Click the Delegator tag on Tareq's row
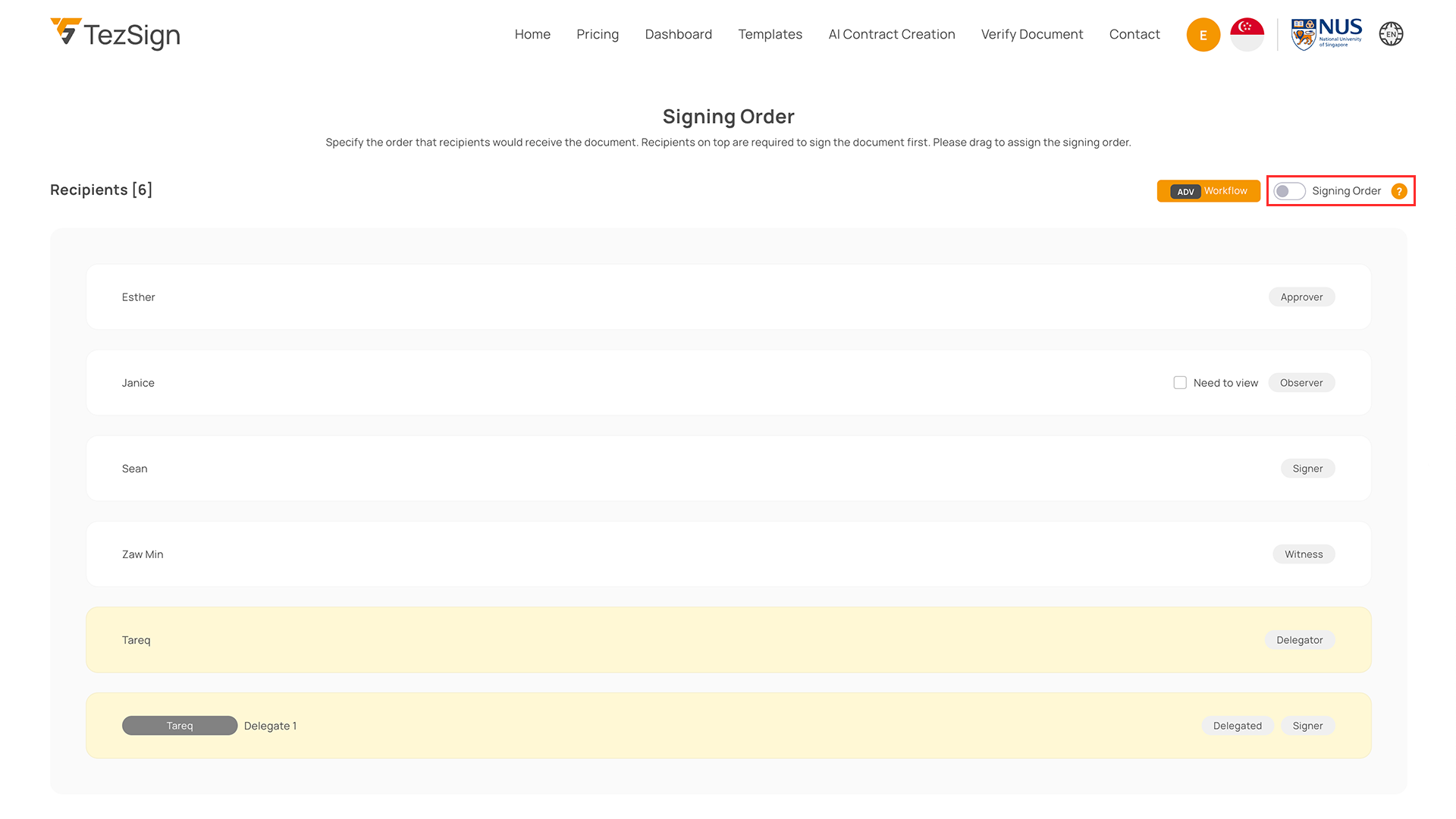Viewport: 1456px width, 819px height. [x=1299, y=640]
